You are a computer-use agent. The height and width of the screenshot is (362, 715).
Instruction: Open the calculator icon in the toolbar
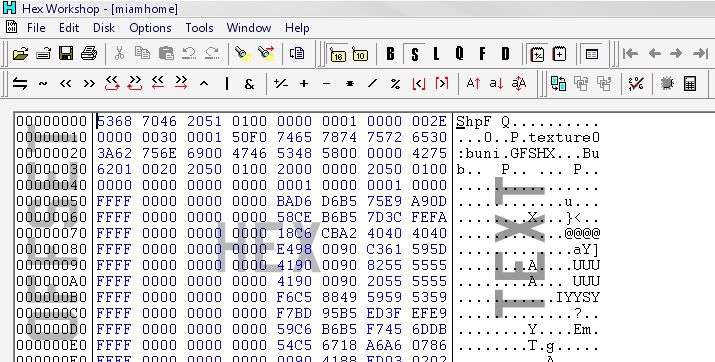coord(690,83)
